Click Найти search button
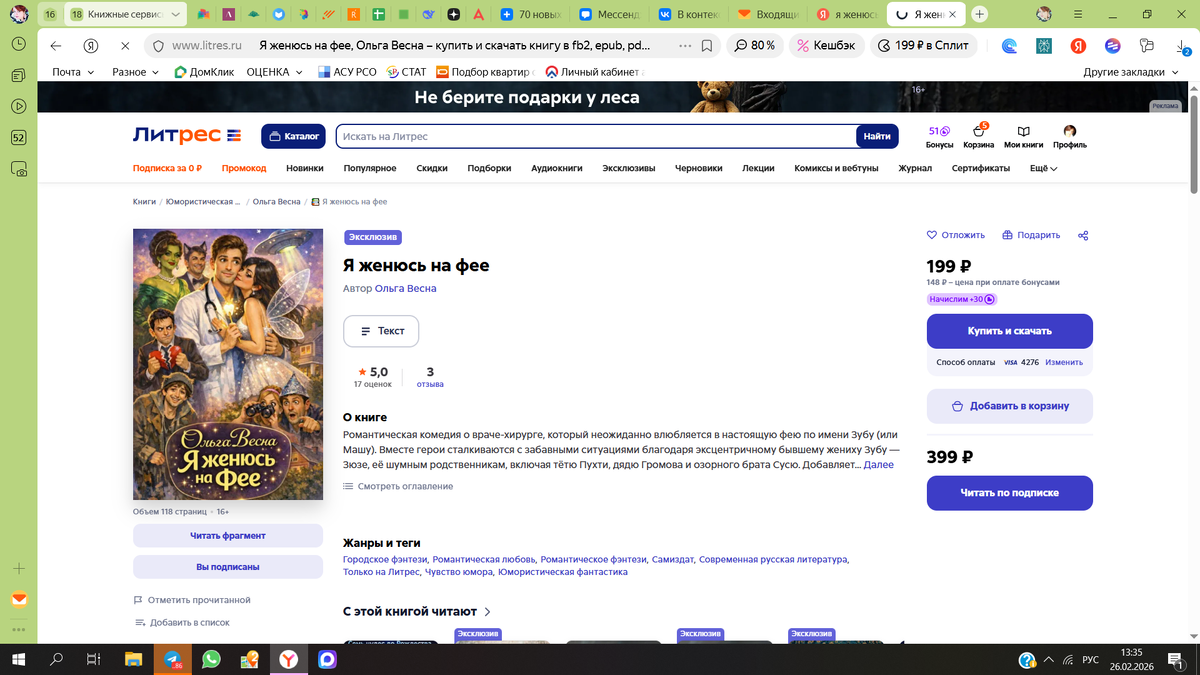This screenshot has height=675, width=1200. click(x=877, y=136)
